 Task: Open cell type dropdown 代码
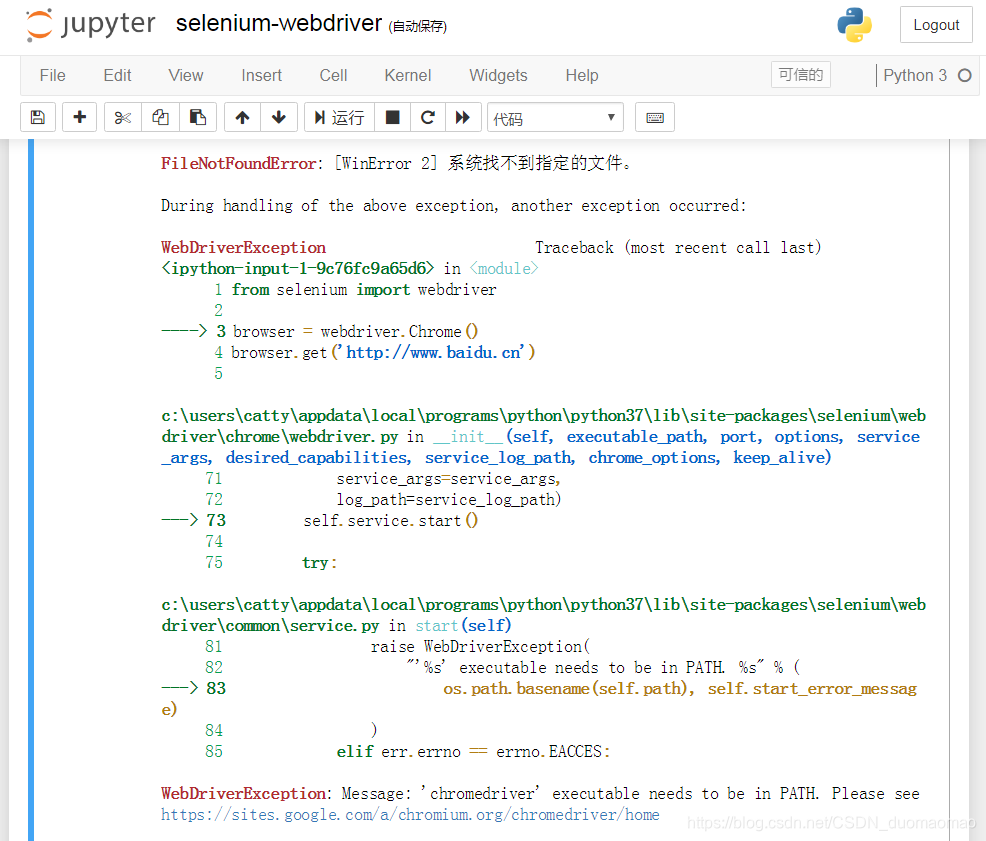[555, 118]
